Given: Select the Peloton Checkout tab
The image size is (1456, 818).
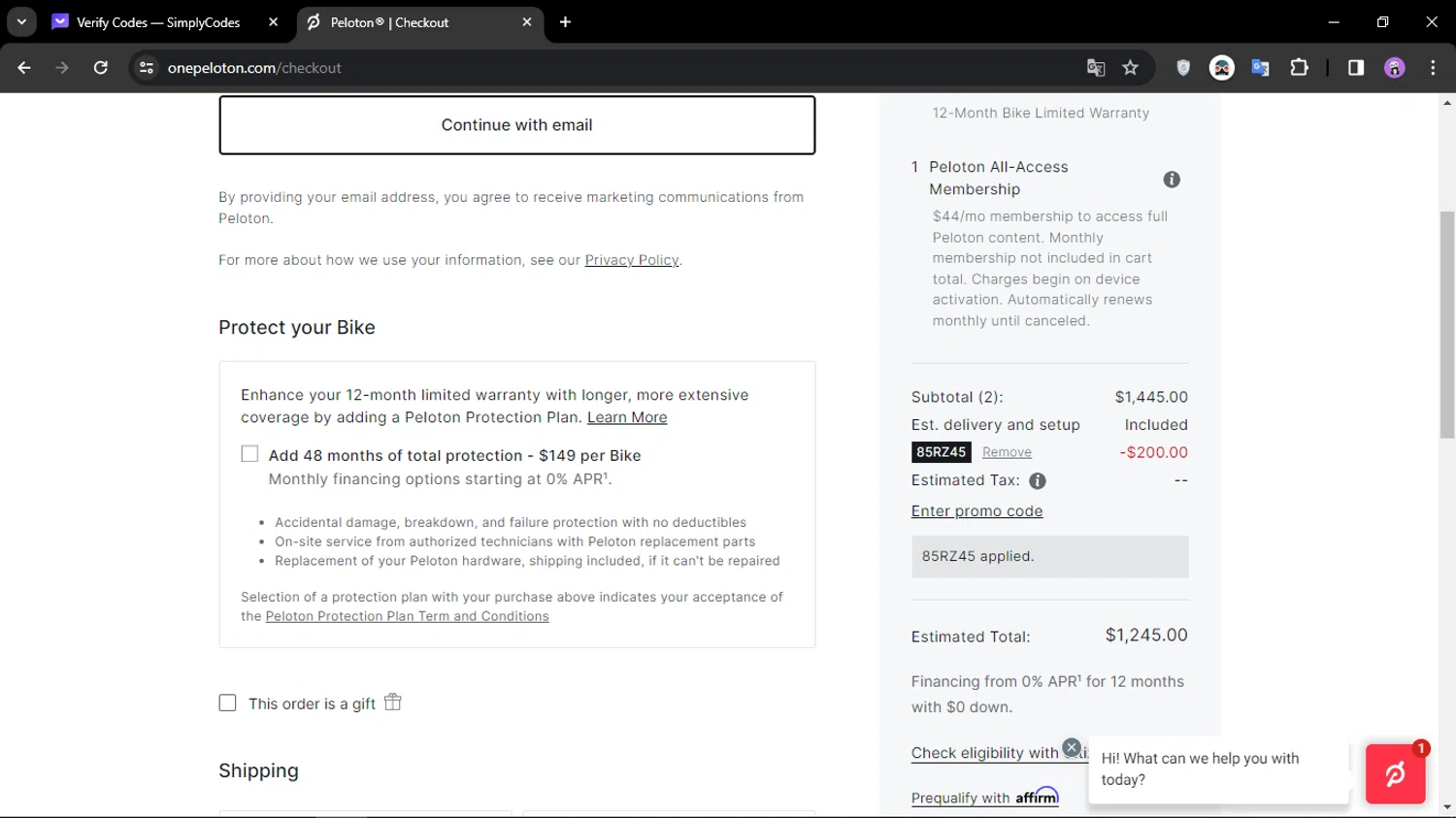Looking at the screenshot, I should point(389,22).
